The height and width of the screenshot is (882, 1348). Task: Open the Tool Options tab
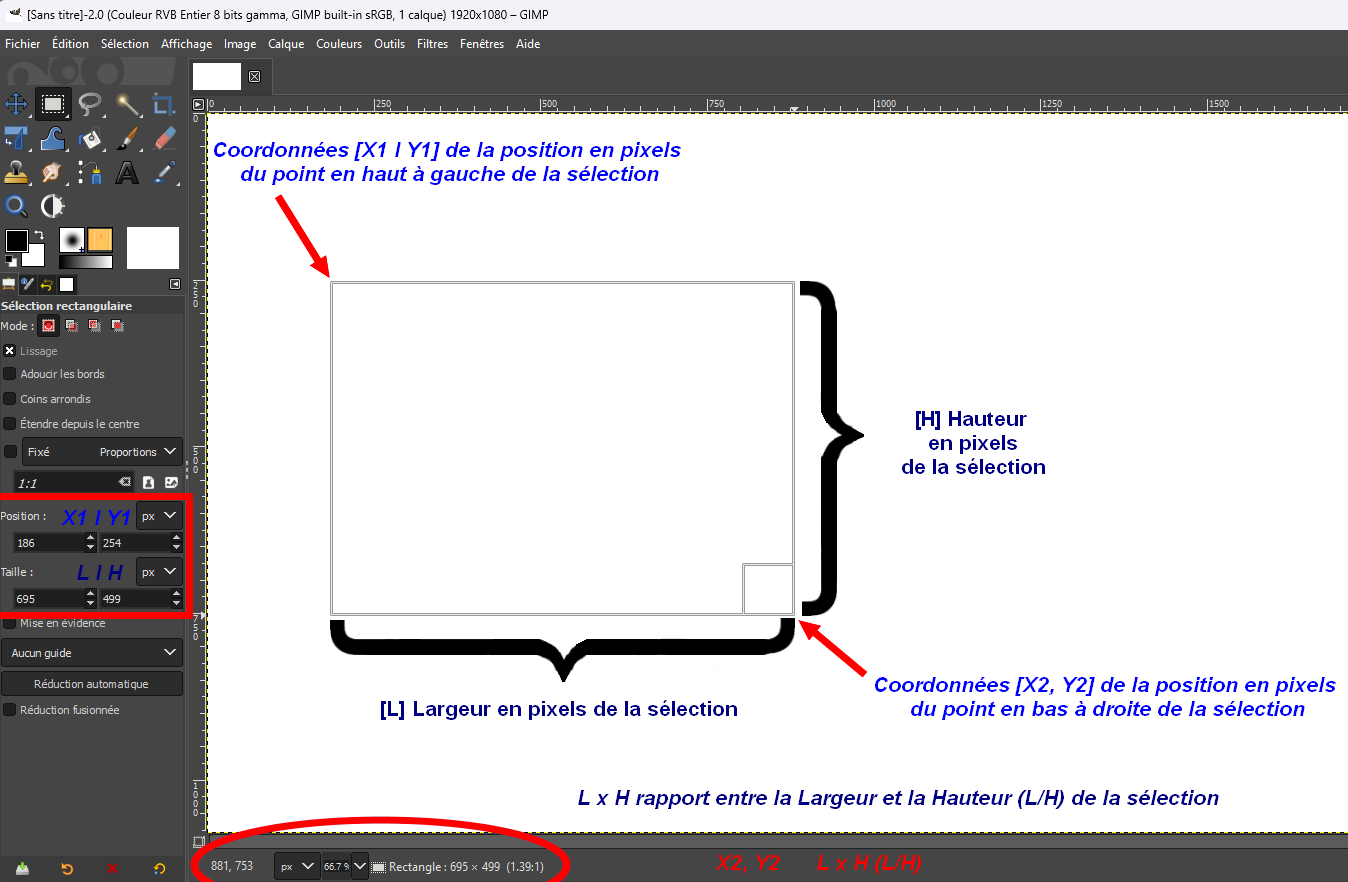click(9, 285)
